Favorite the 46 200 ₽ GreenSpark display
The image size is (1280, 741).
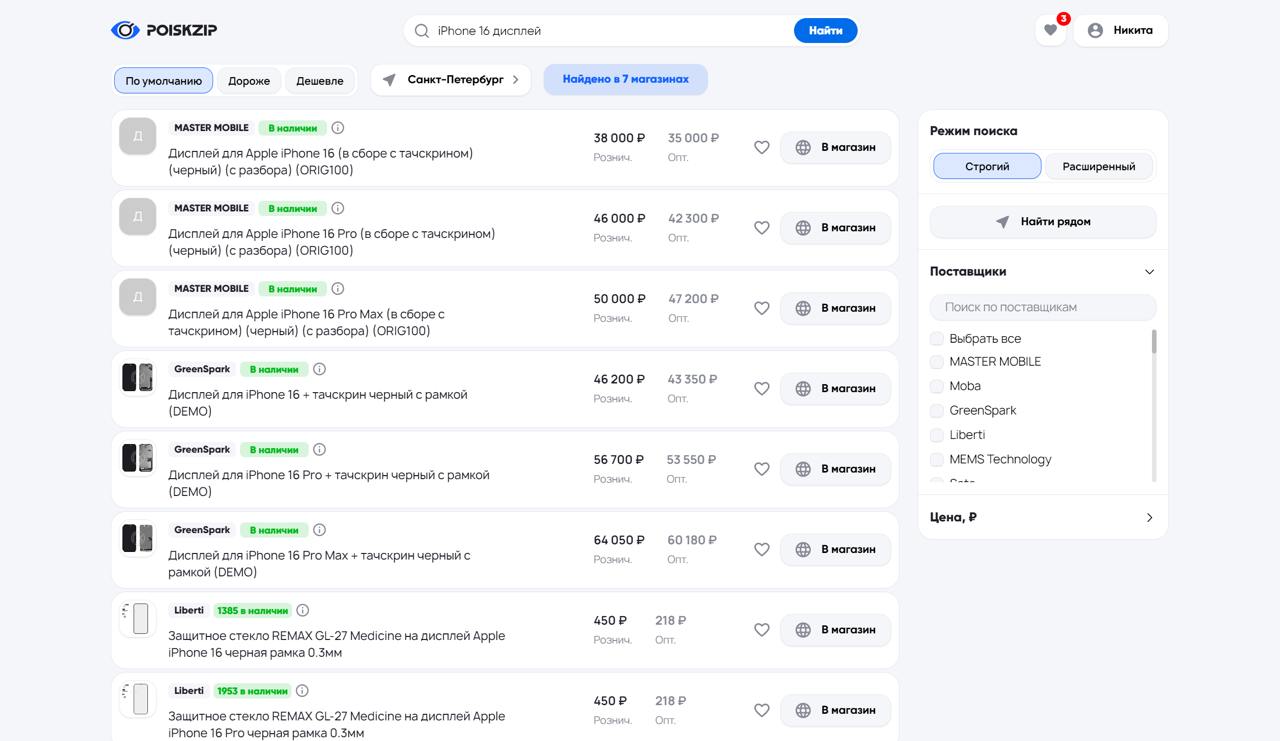762,388
